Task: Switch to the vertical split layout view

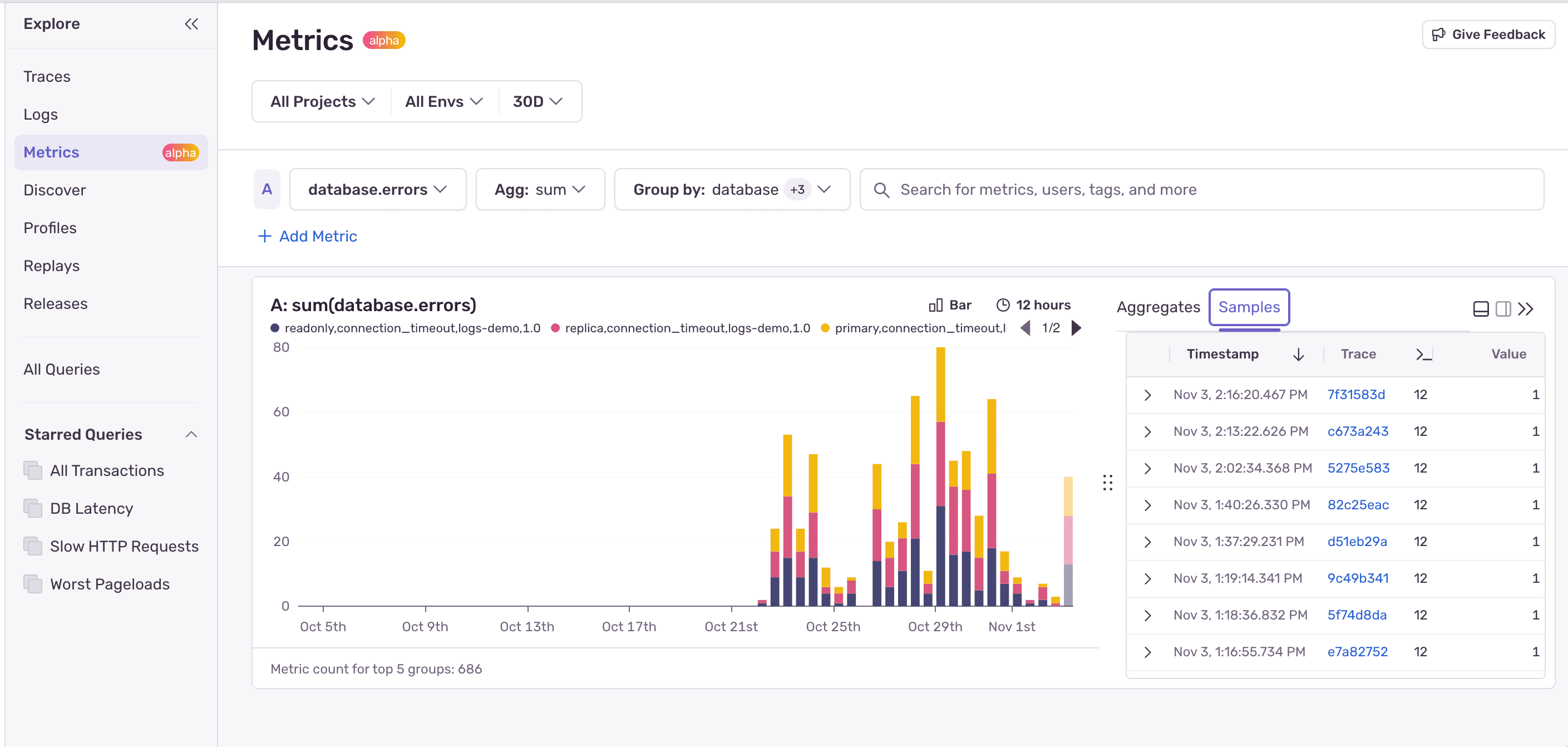Action: coord(1502,309)
